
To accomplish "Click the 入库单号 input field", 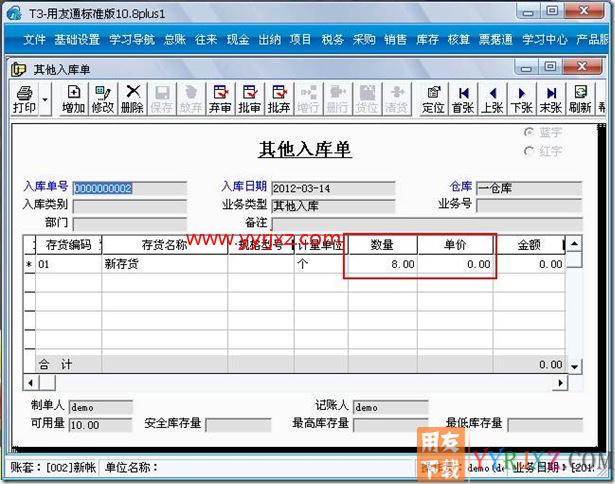I will pos(130,188).
